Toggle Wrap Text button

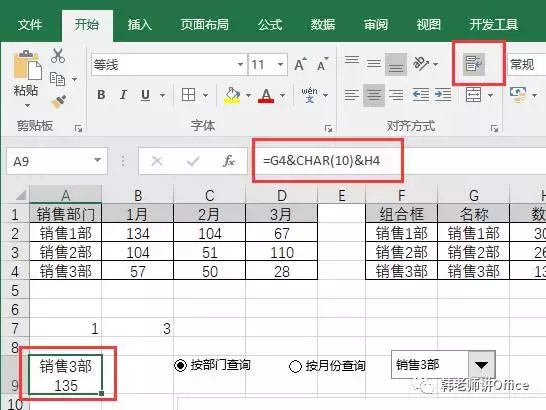pos(474,64)
